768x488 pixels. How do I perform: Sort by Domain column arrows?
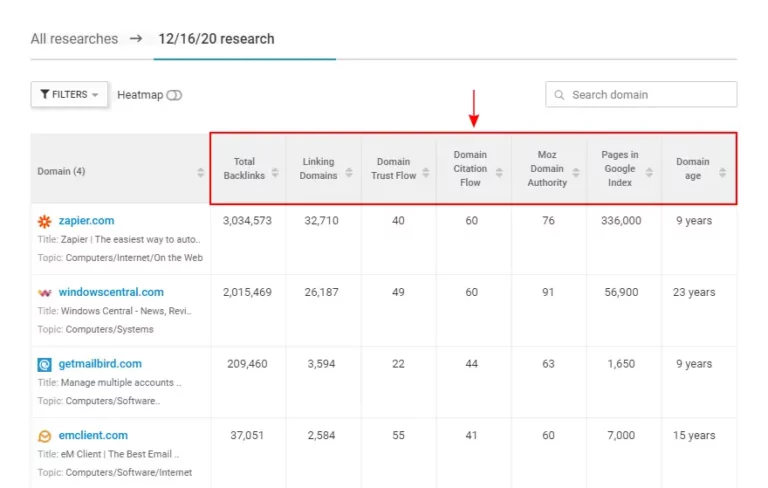(200, 172)
